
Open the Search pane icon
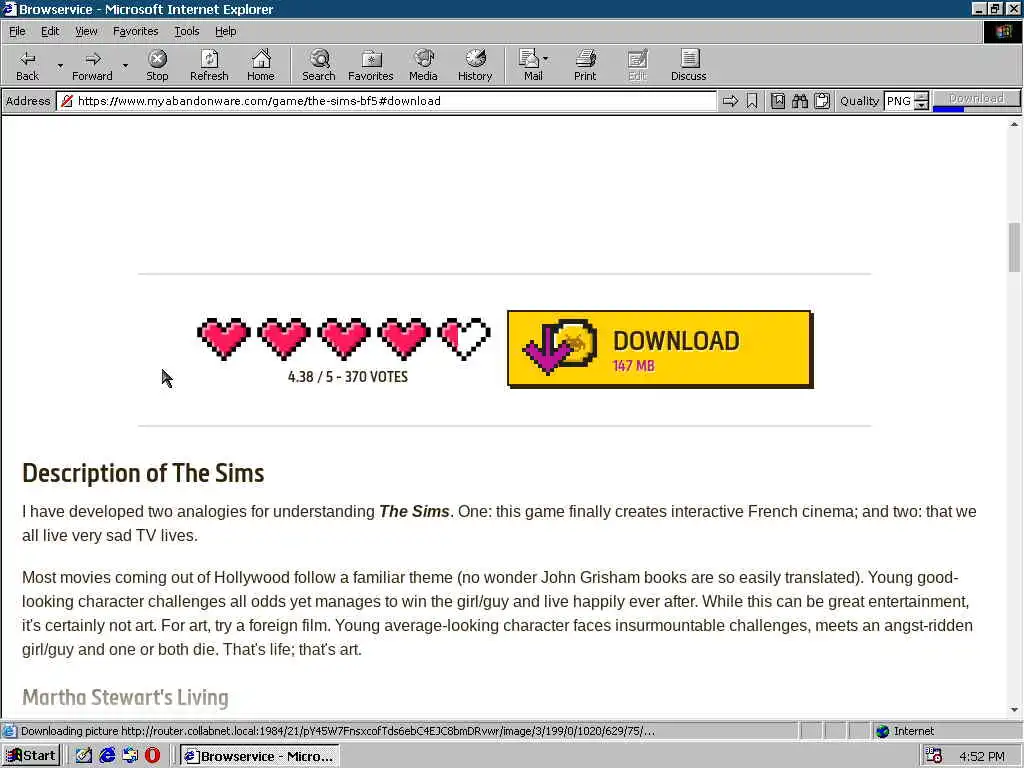(319, 65)
